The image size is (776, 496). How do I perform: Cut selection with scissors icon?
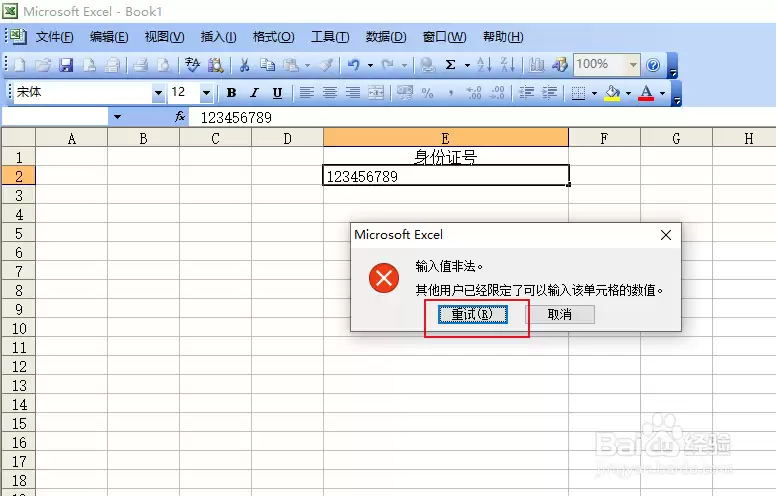[244, 65]
